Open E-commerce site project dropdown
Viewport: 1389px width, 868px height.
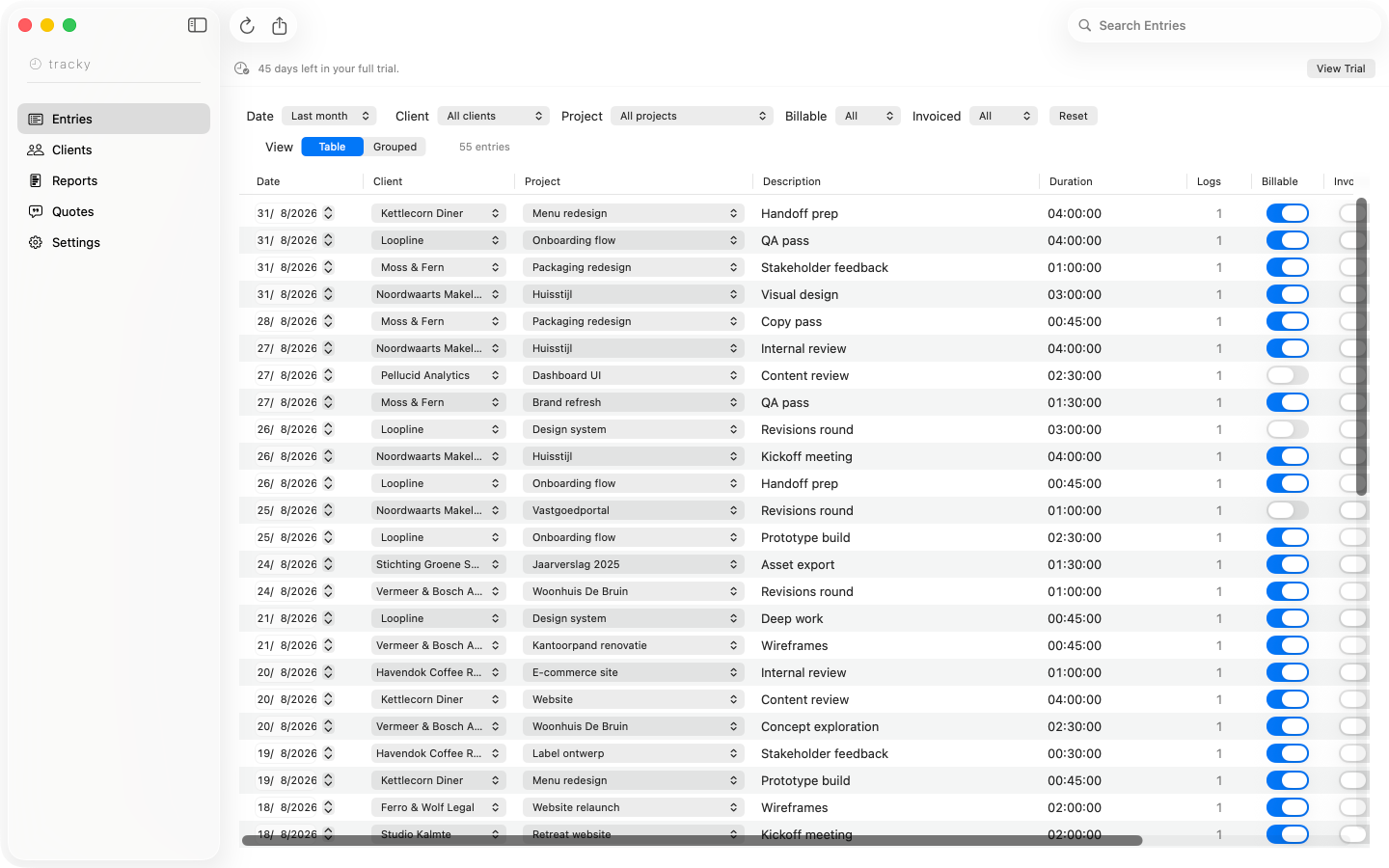pos(634,673)
